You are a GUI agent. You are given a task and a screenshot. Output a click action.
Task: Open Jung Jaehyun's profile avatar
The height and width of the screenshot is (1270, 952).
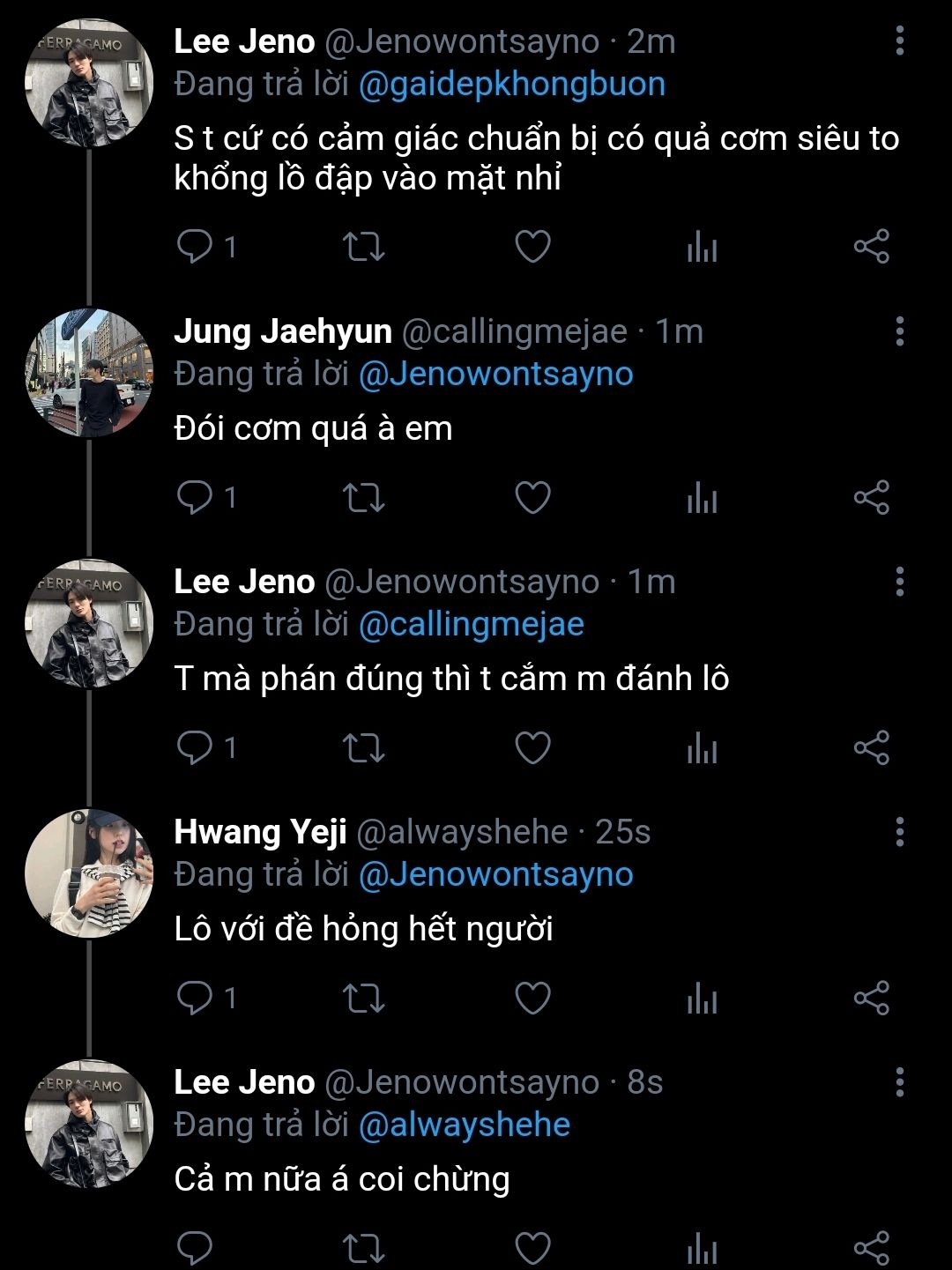tap(89, 373)
